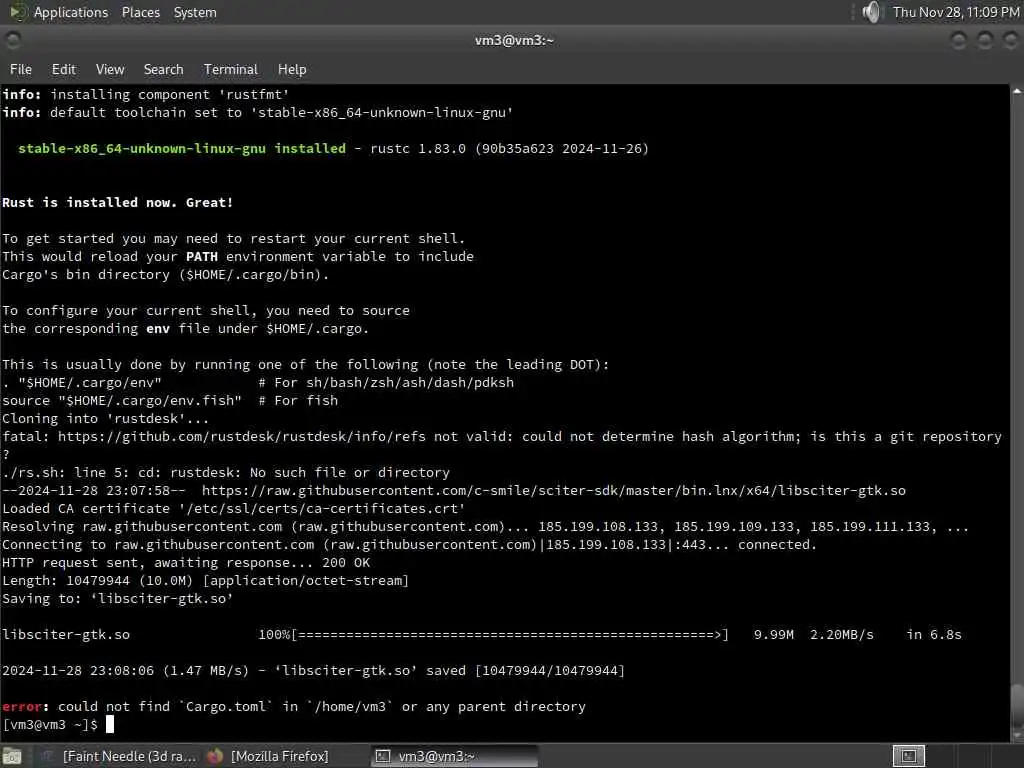Click the Applications logo icon
Viewport: 1024px width, 768px height.
point(18,12)
